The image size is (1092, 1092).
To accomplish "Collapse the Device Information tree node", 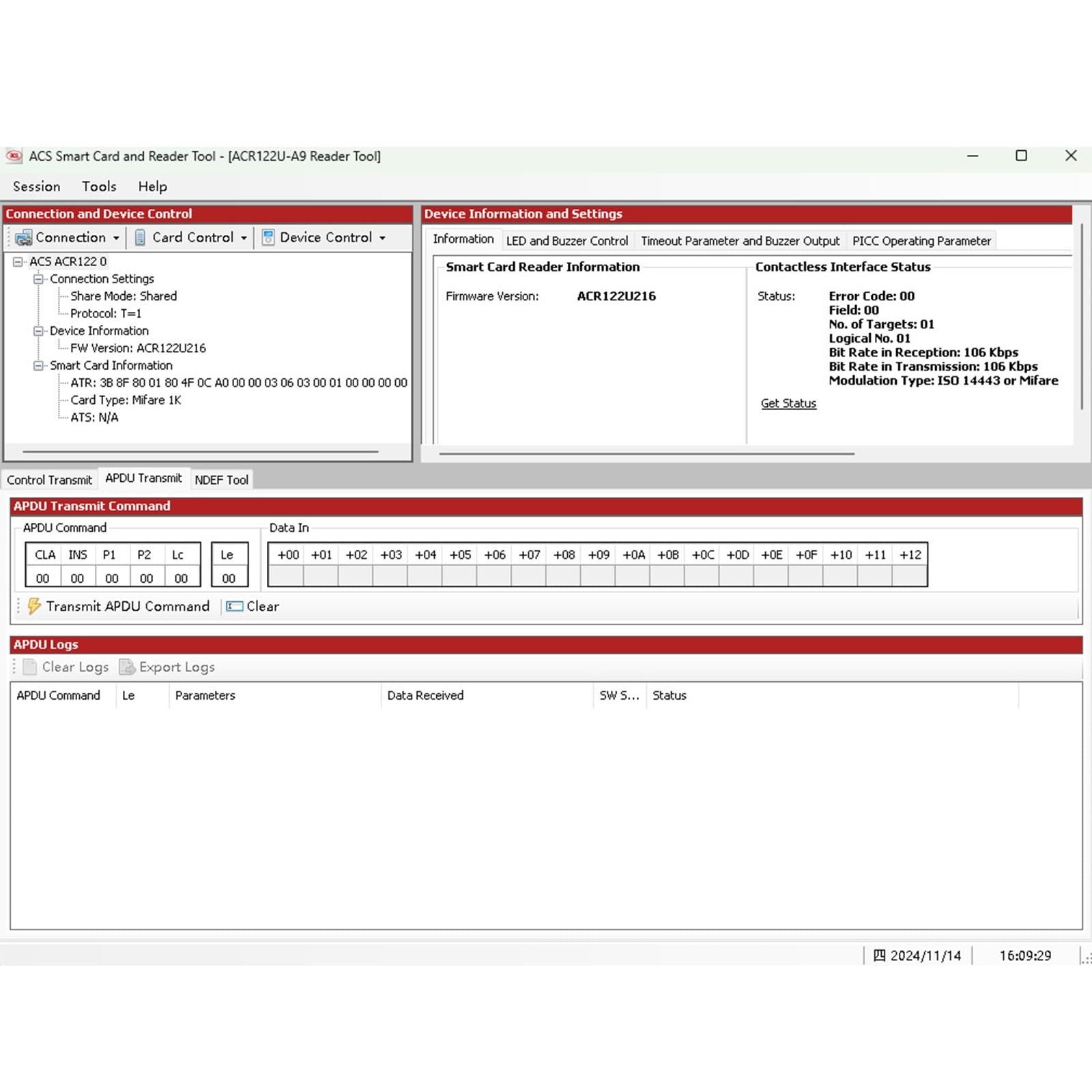I will 38,331.
